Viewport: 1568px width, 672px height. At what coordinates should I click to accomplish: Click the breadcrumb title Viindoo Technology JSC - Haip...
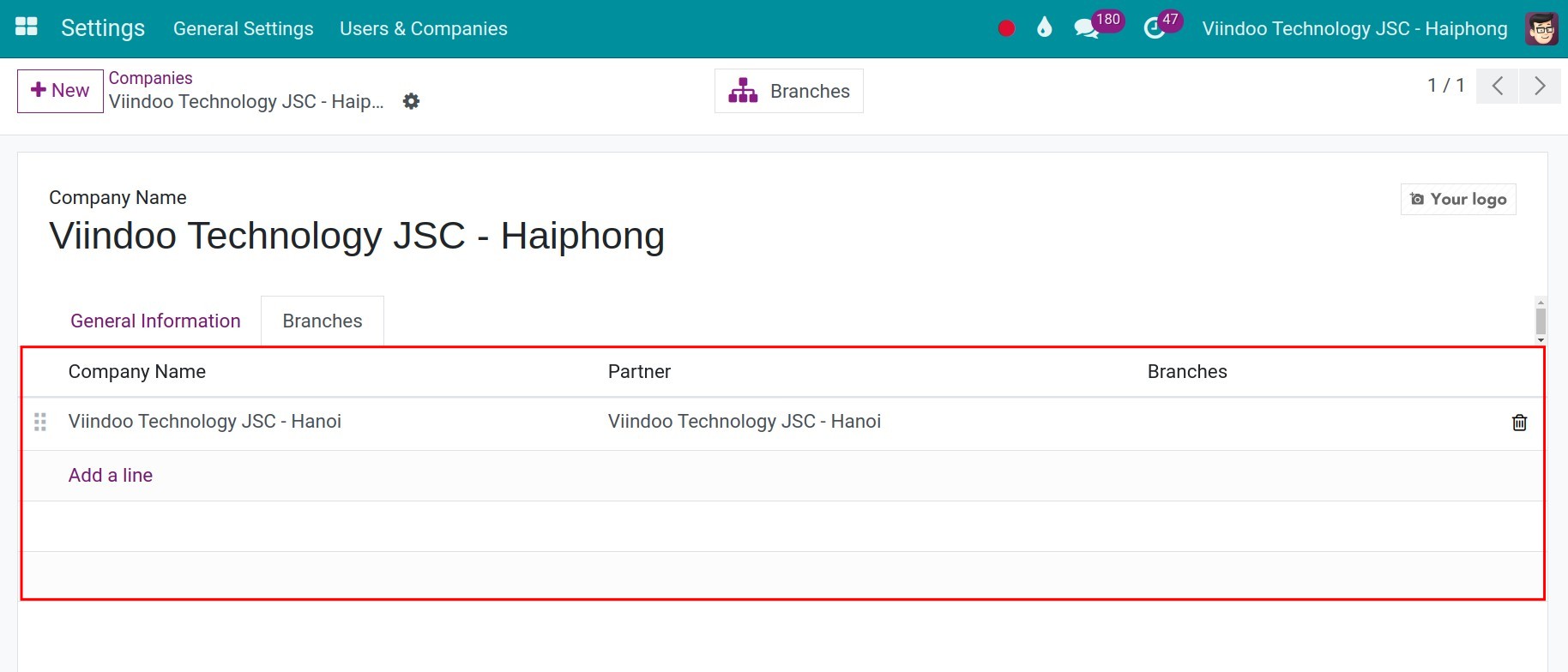(246, 101)
